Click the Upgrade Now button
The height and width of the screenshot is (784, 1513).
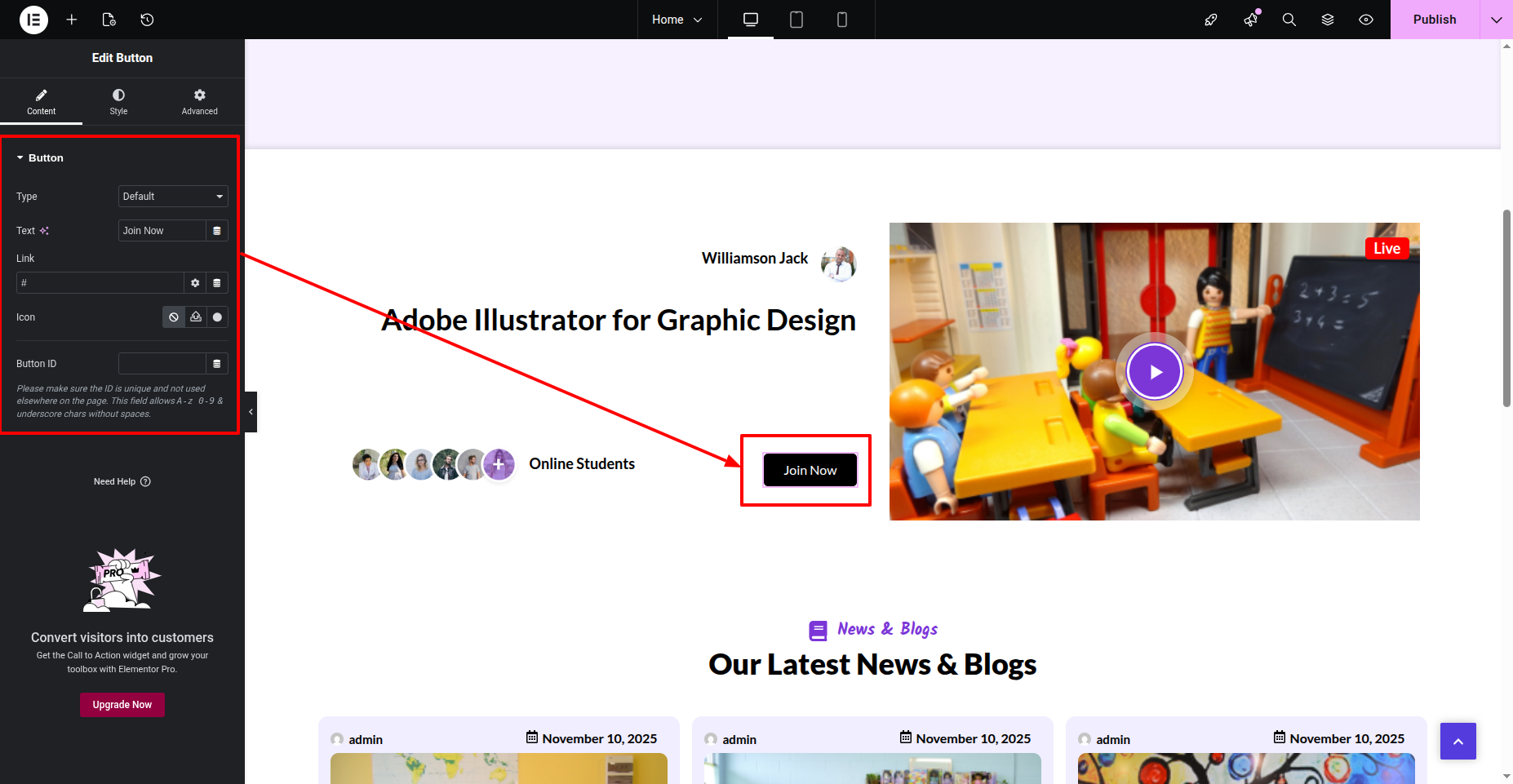click(122, 705)
